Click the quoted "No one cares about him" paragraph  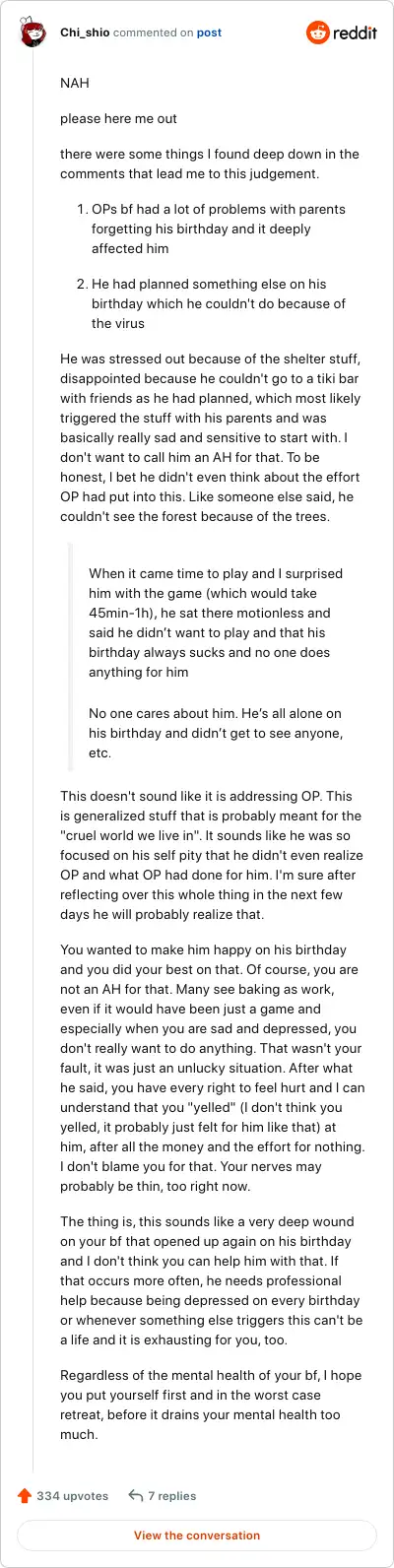click(x=207, y=734)
